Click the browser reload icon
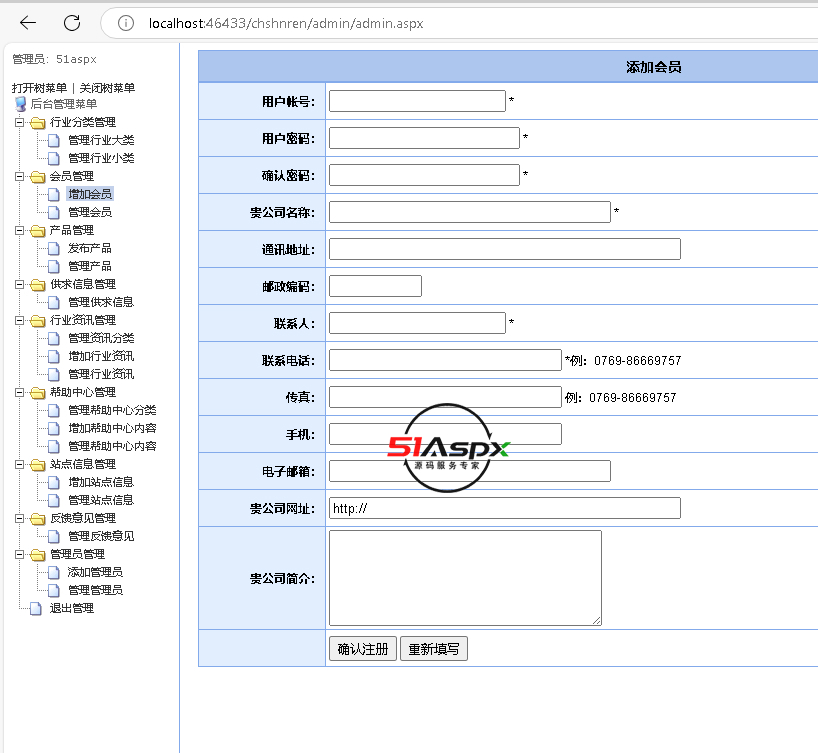 [x=72, y=23]
